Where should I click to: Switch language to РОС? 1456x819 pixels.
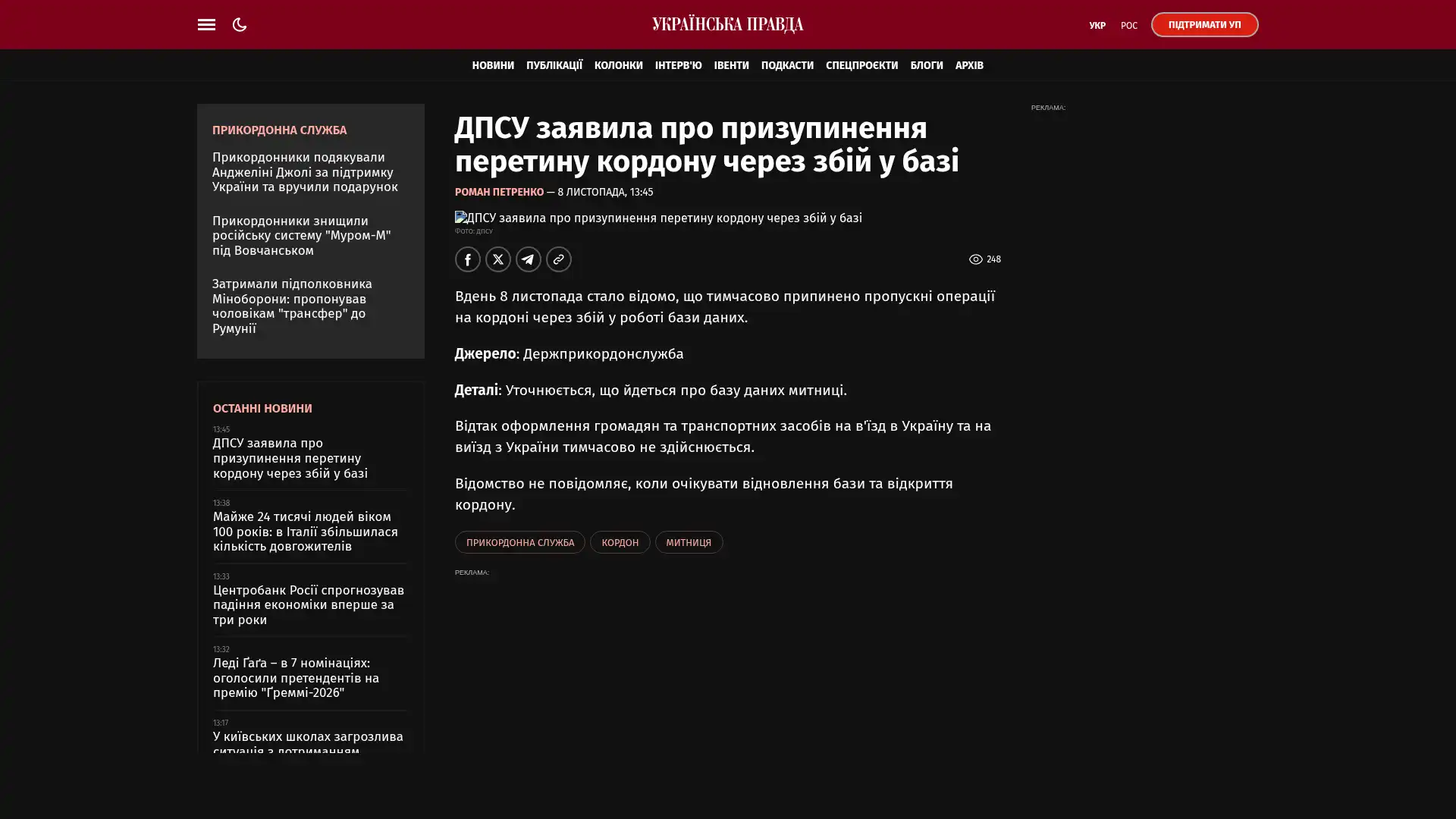tap(1128, 26)
